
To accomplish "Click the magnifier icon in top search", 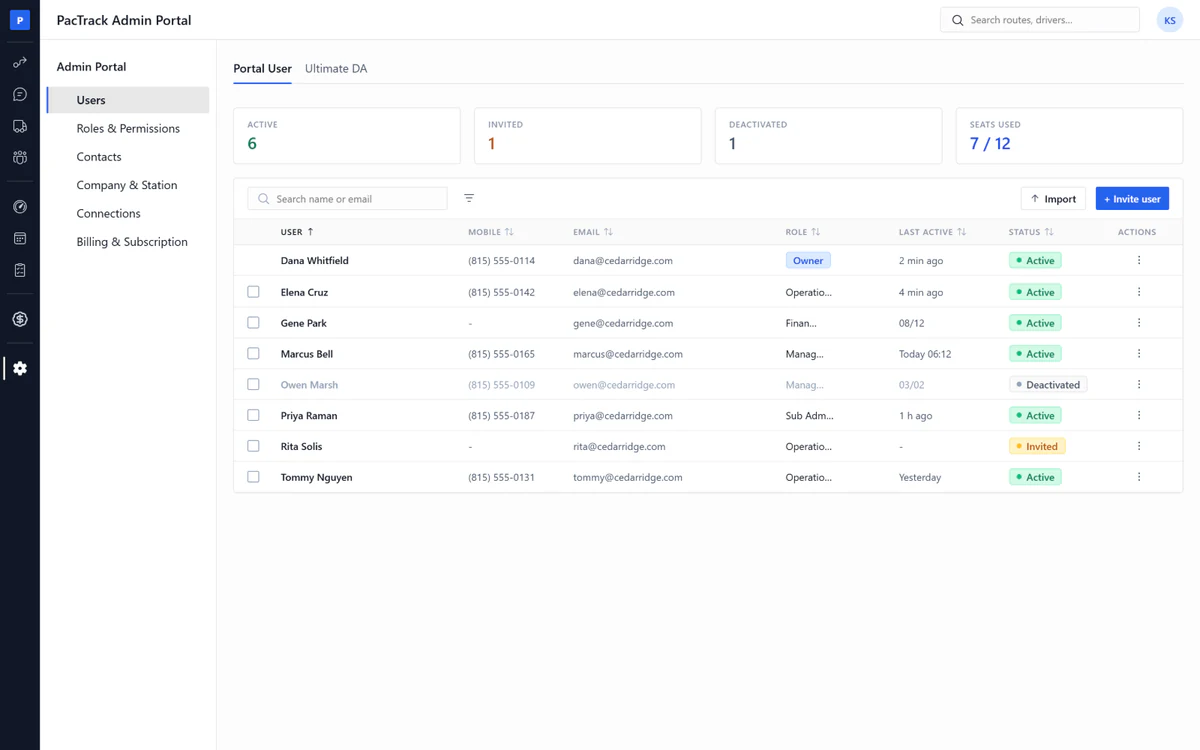I will [958, 20].
